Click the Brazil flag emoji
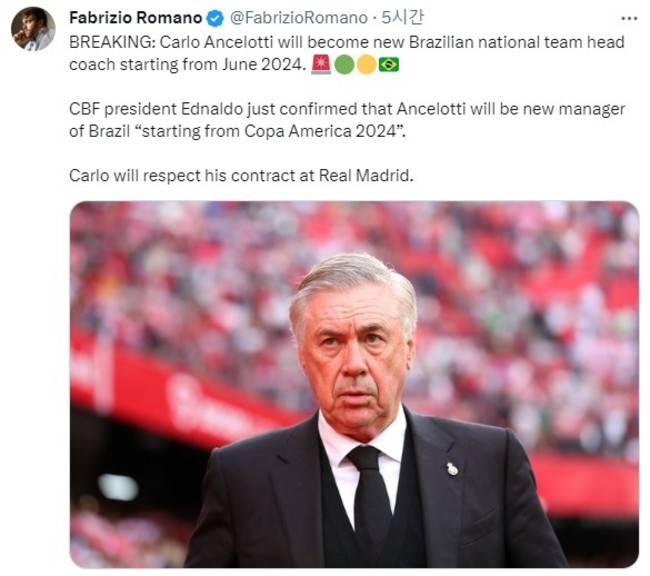Viewport: 650px width, 576px height. coord(388,64)
